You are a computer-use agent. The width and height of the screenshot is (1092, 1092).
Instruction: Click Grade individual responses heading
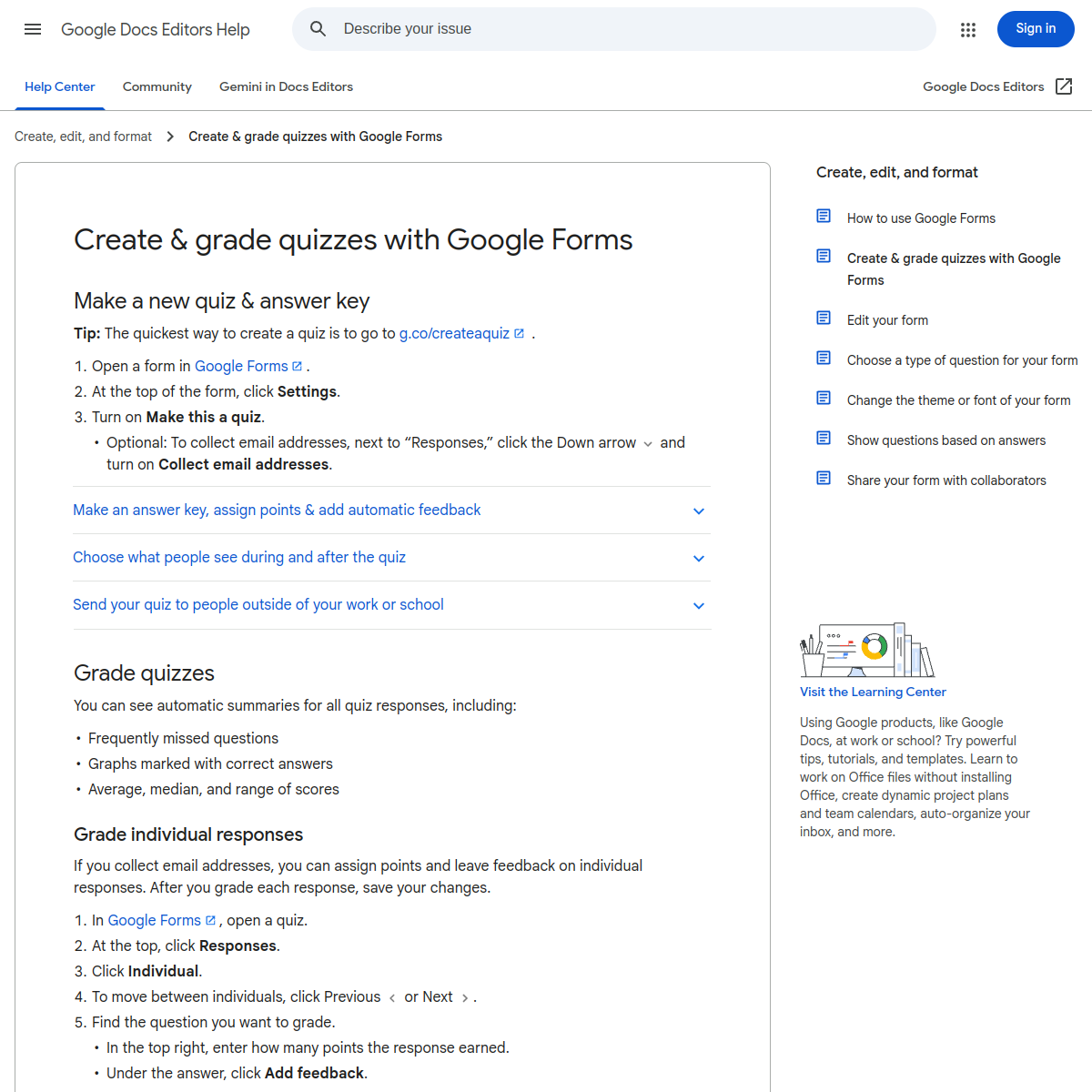click(x=188, y=835)
